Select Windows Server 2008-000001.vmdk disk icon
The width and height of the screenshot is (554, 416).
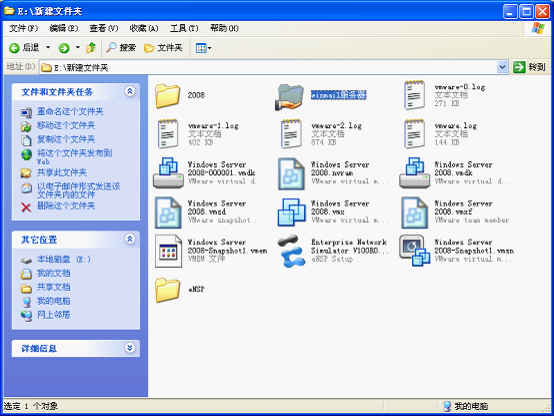point(168,172)
